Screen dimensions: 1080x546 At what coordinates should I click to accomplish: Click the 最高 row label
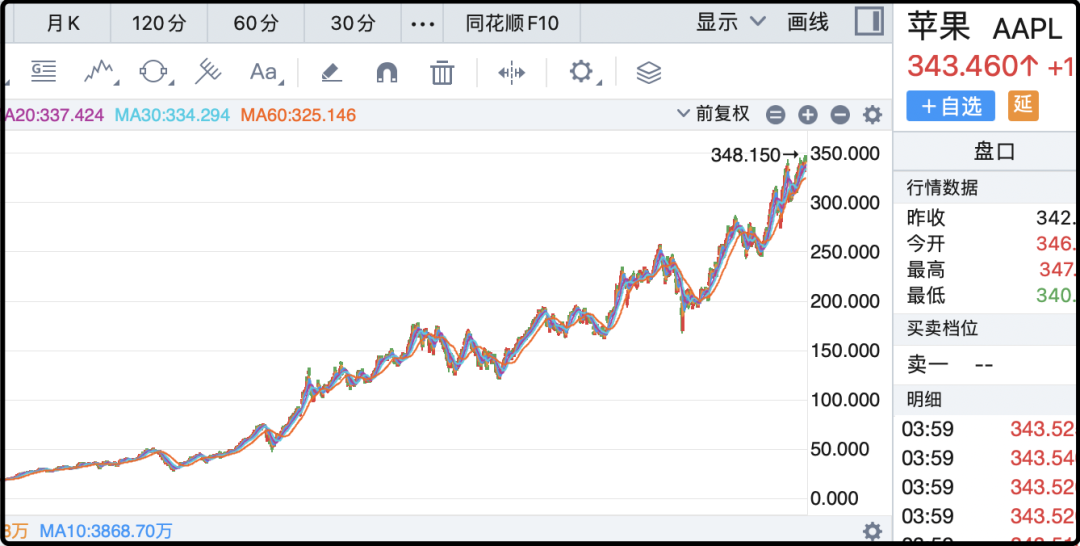coord(926,270)
